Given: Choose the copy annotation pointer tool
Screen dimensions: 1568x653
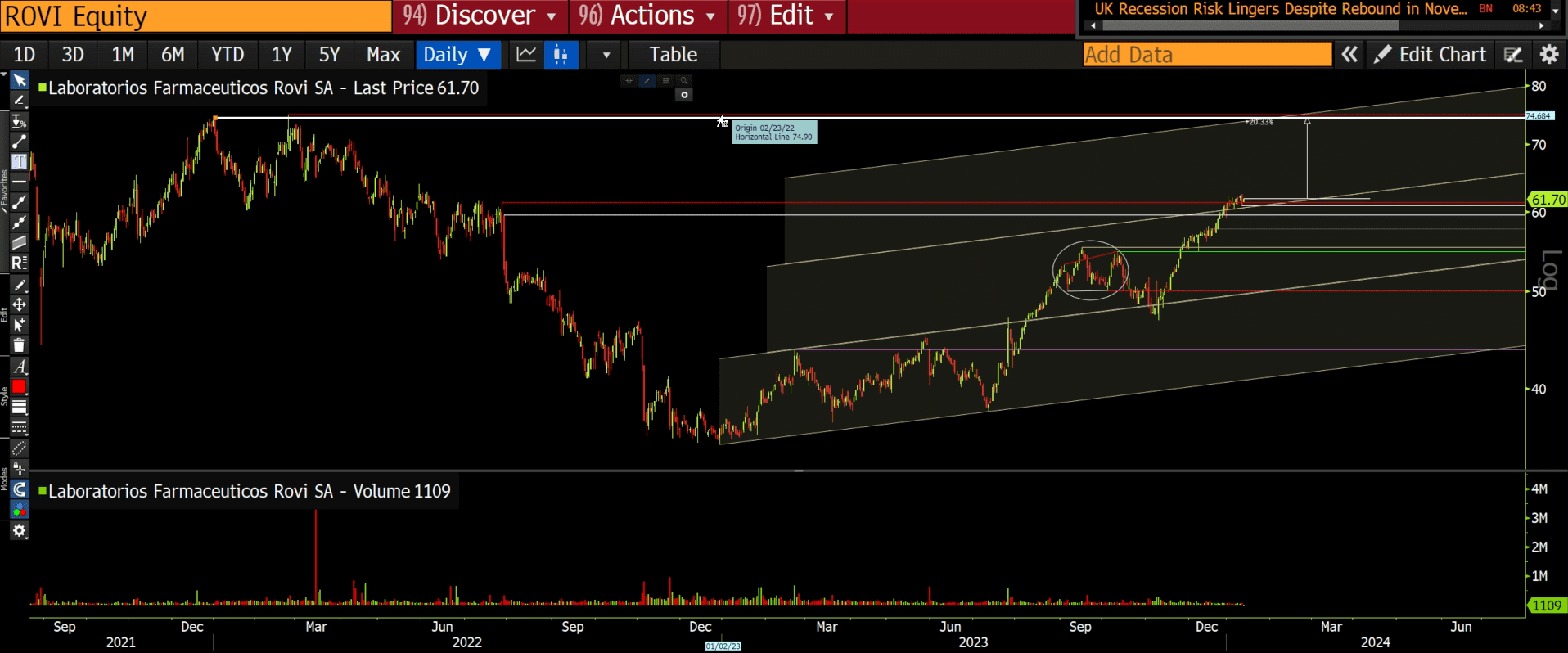Looking at the screenshot, I should (20, 325).
